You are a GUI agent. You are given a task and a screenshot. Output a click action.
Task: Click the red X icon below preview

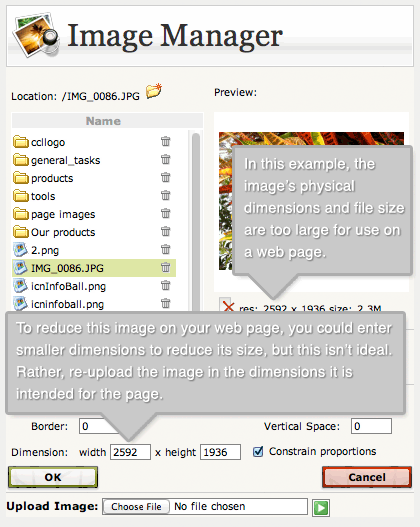228,305
